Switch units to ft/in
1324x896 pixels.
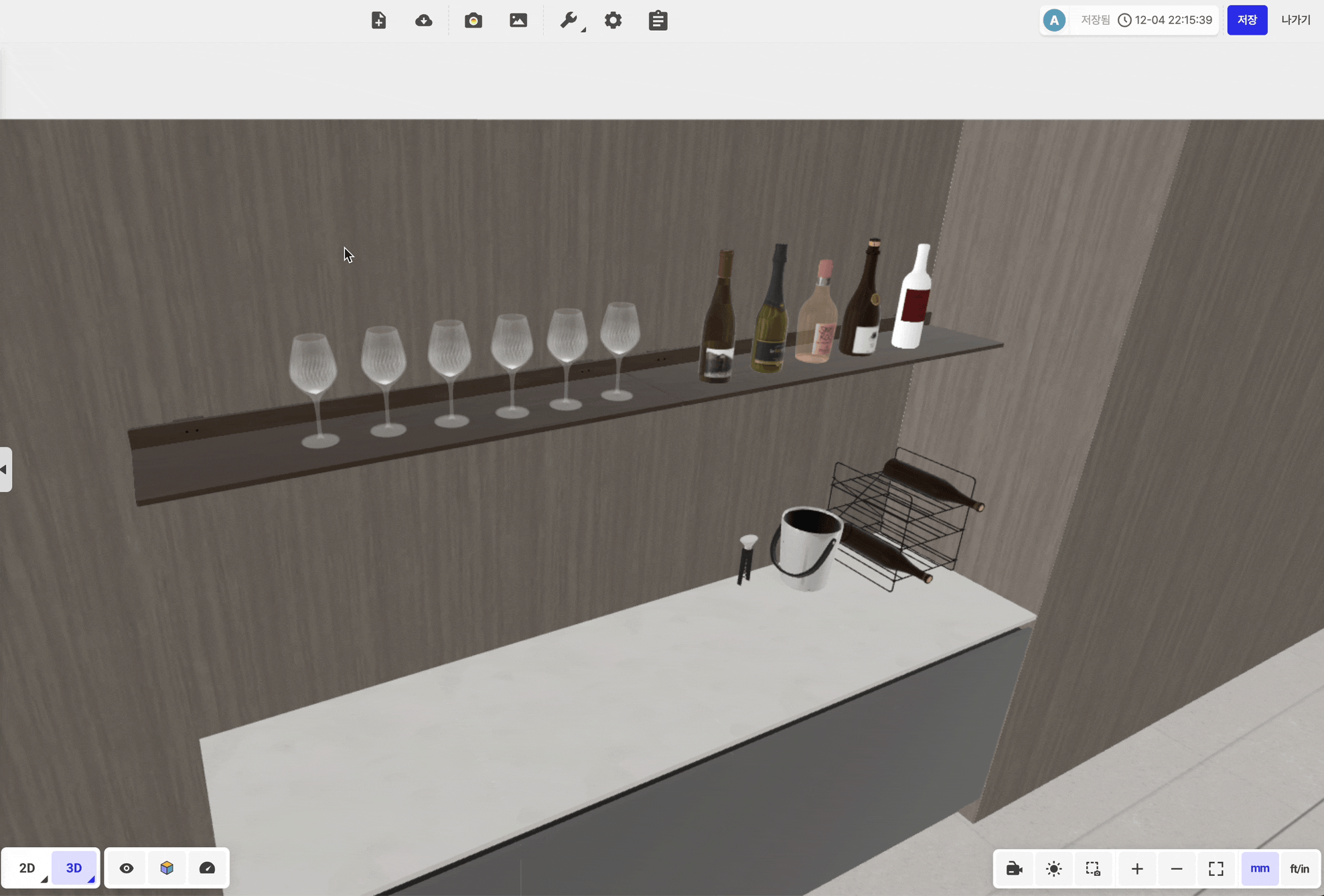click(1299, 869)
